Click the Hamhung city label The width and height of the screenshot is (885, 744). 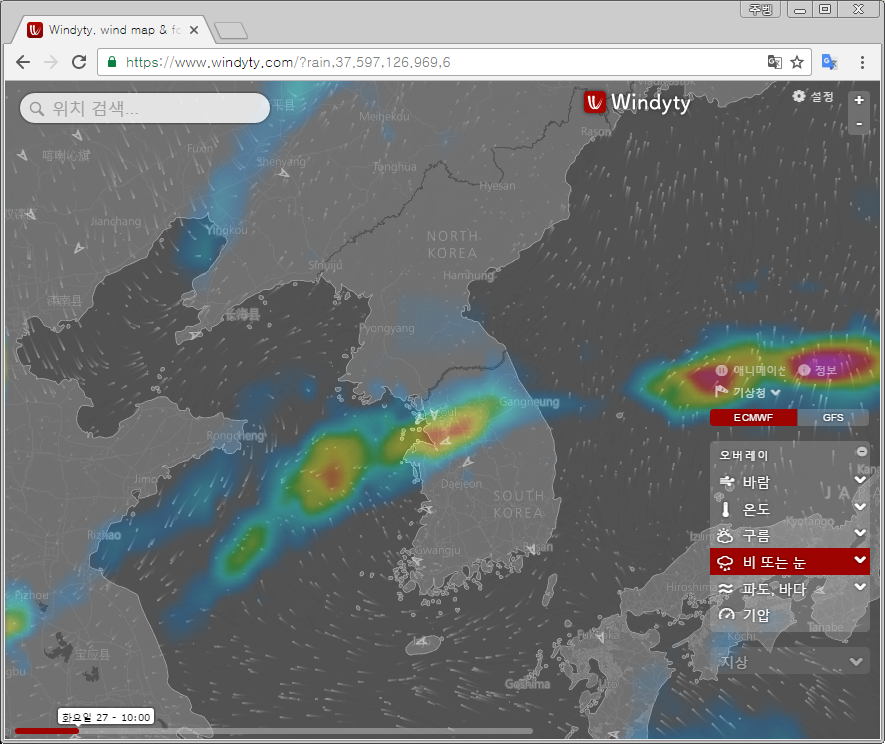tap(468, 275)
